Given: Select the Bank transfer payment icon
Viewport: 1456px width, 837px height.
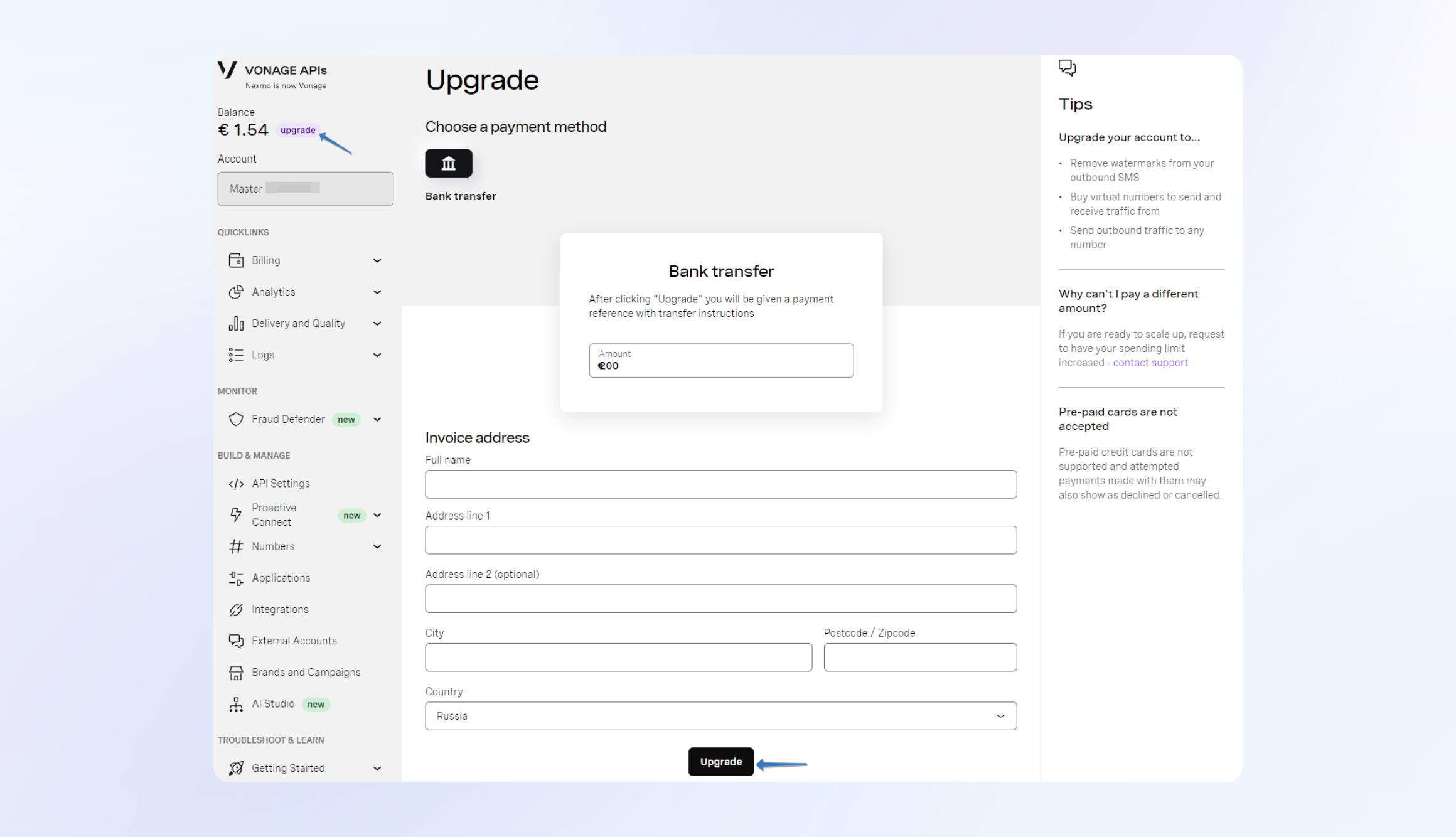Looking at the screenshot, I should 448,163.
